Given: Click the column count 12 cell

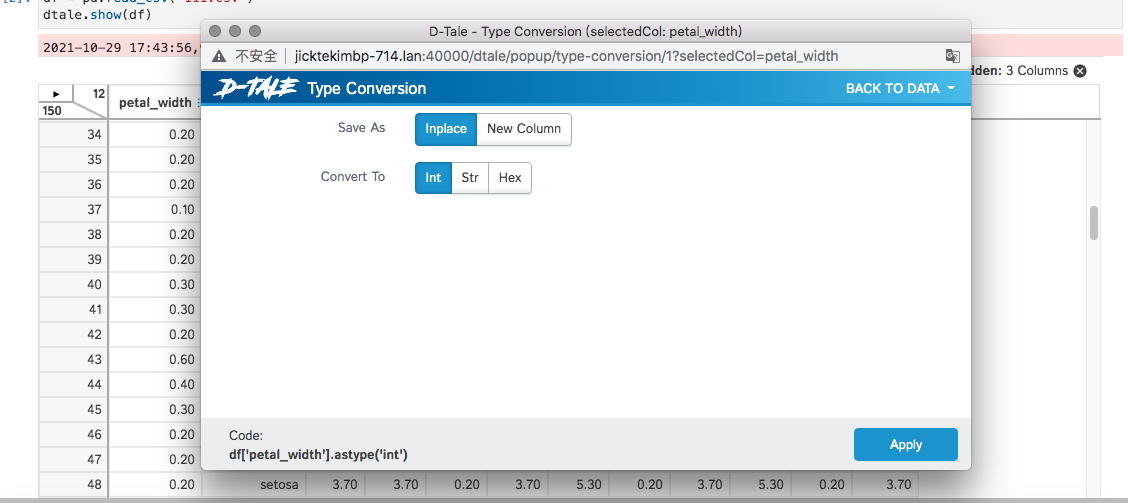Looking at the screenshot, I should tap(99, 93).
